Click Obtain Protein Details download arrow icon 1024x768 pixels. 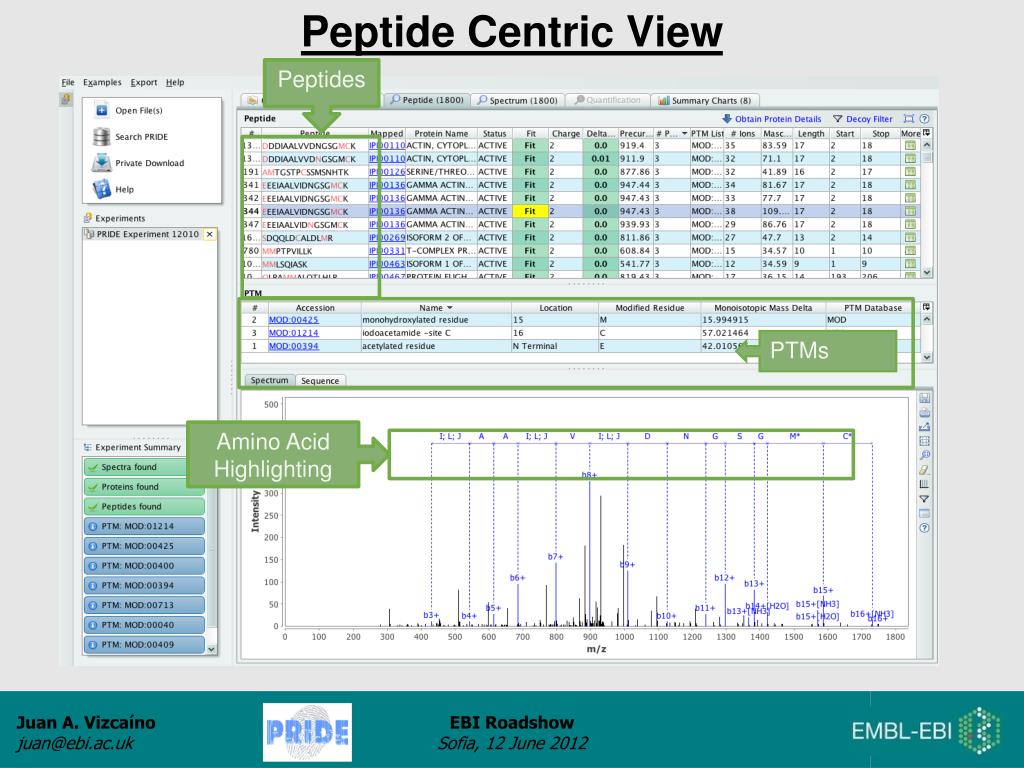pos(726,119)
